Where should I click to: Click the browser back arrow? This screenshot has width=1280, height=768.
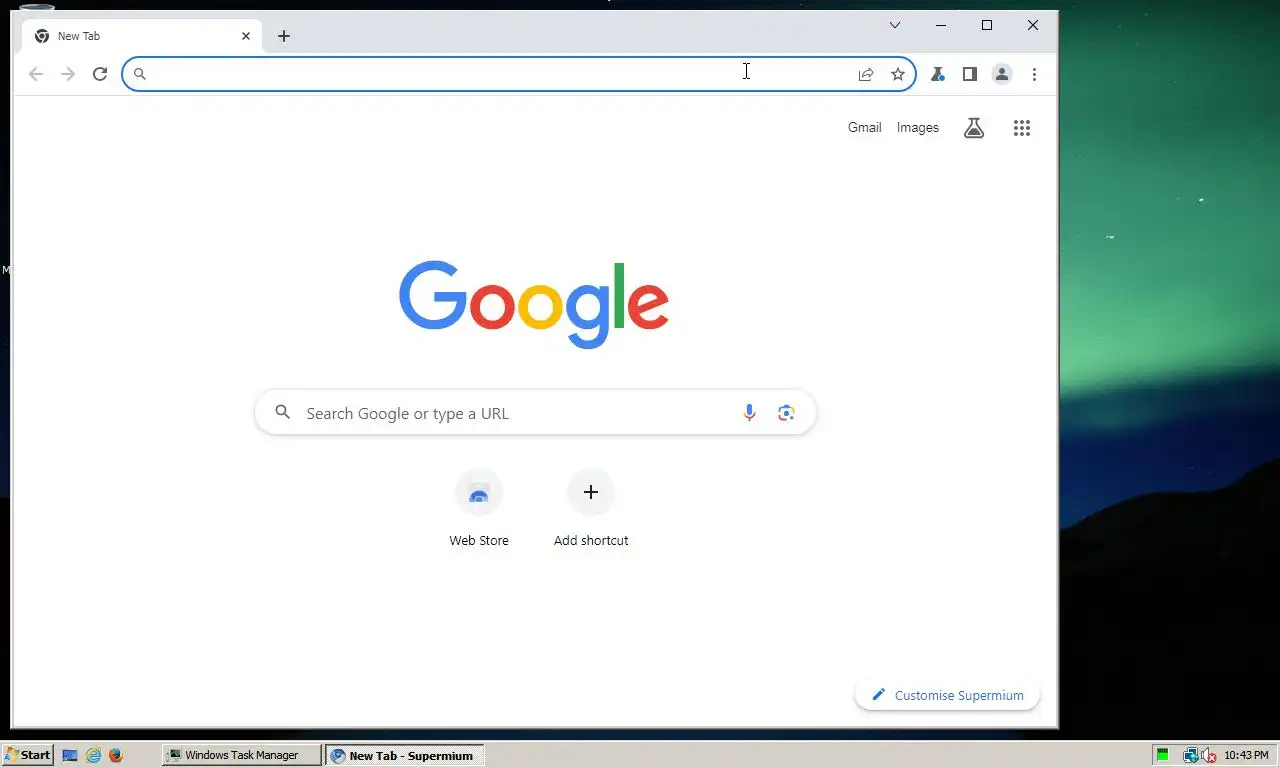coord(36,74)
